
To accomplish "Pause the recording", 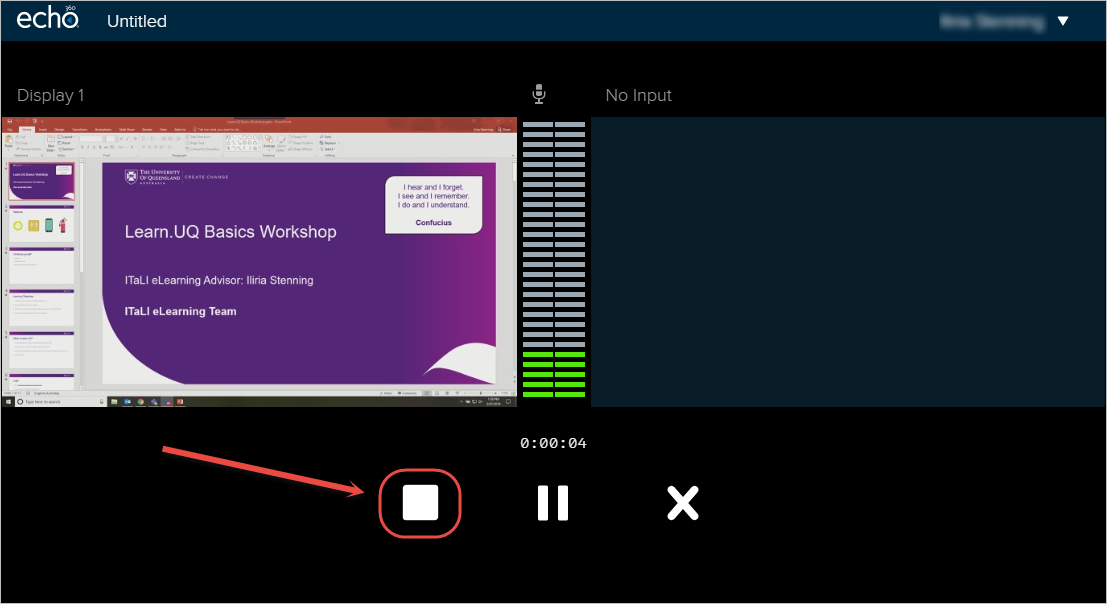I will 553,503.
